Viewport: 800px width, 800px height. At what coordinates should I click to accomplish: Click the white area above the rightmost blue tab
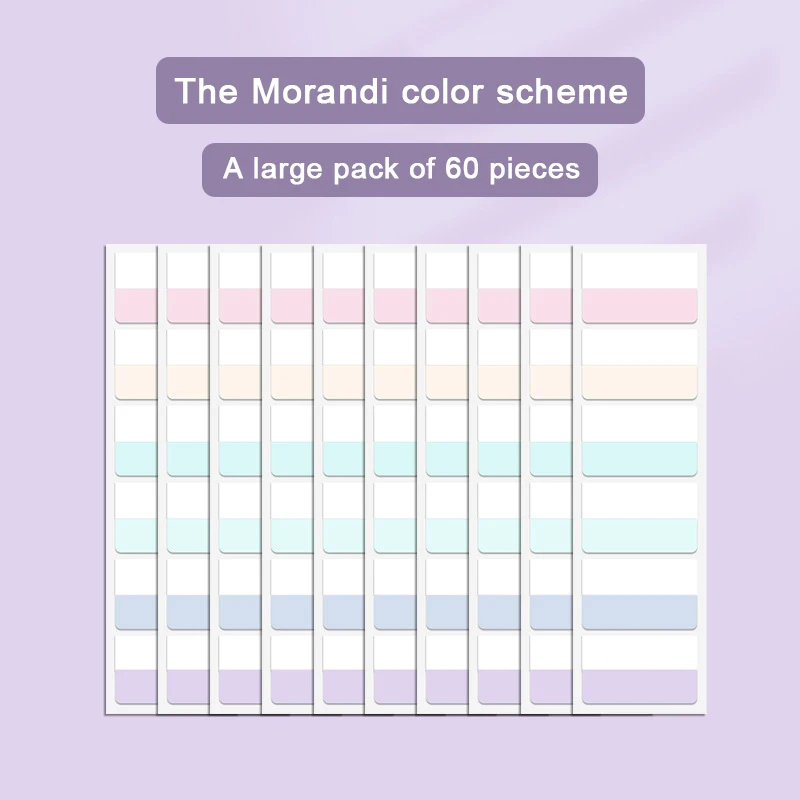click(x=639, y=576)
